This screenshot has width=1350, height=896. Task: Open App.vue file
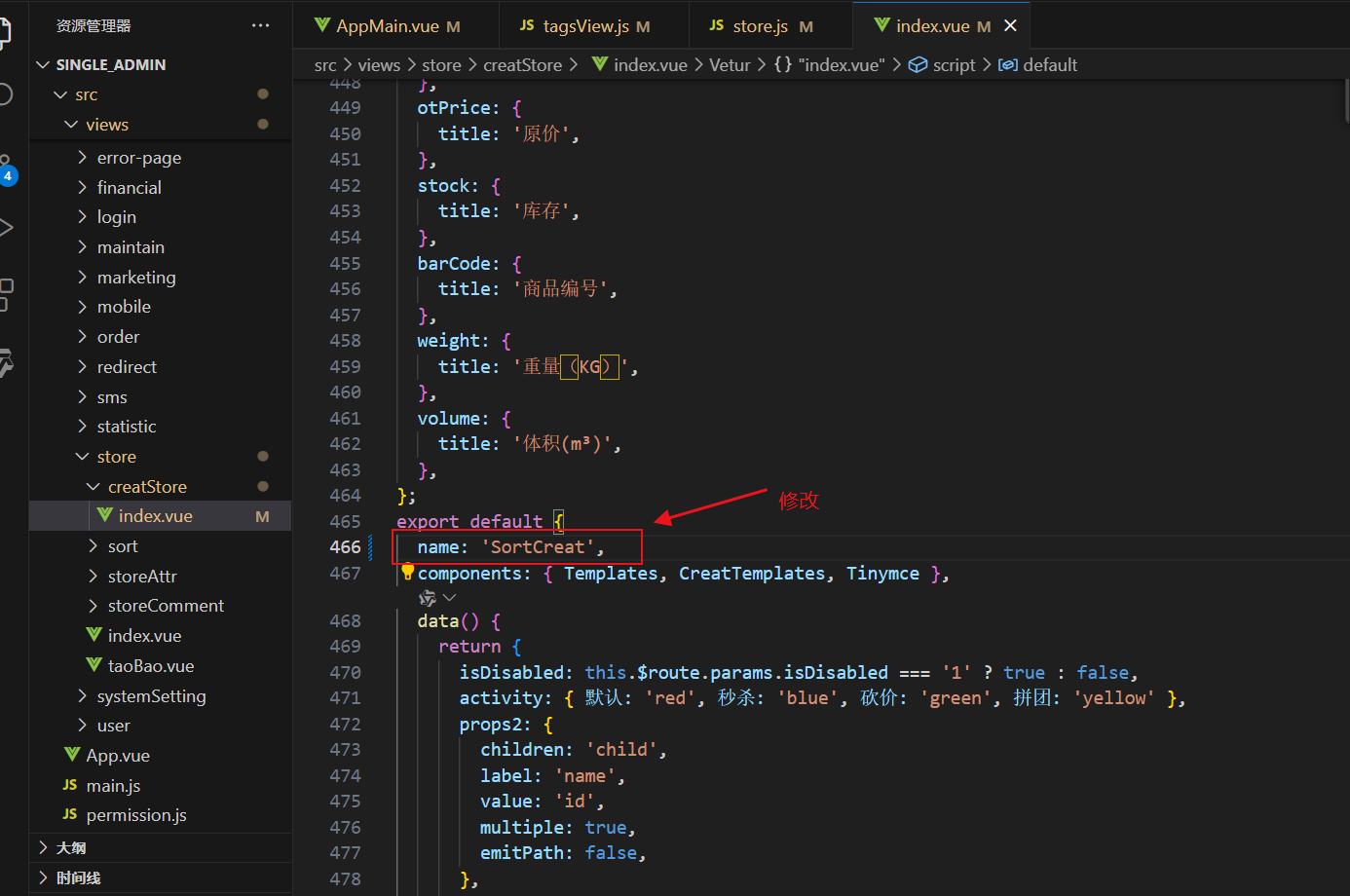161,755
